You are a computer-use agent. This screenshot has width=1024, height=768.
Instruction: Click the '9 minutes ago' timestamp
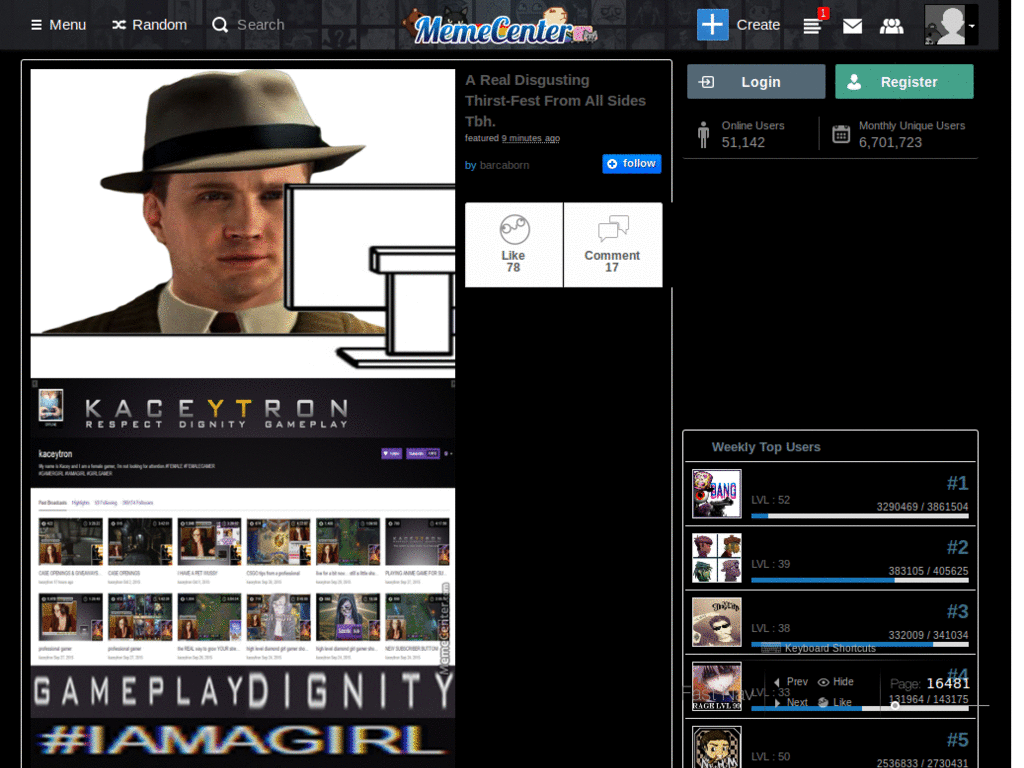(x=530, y=138)
